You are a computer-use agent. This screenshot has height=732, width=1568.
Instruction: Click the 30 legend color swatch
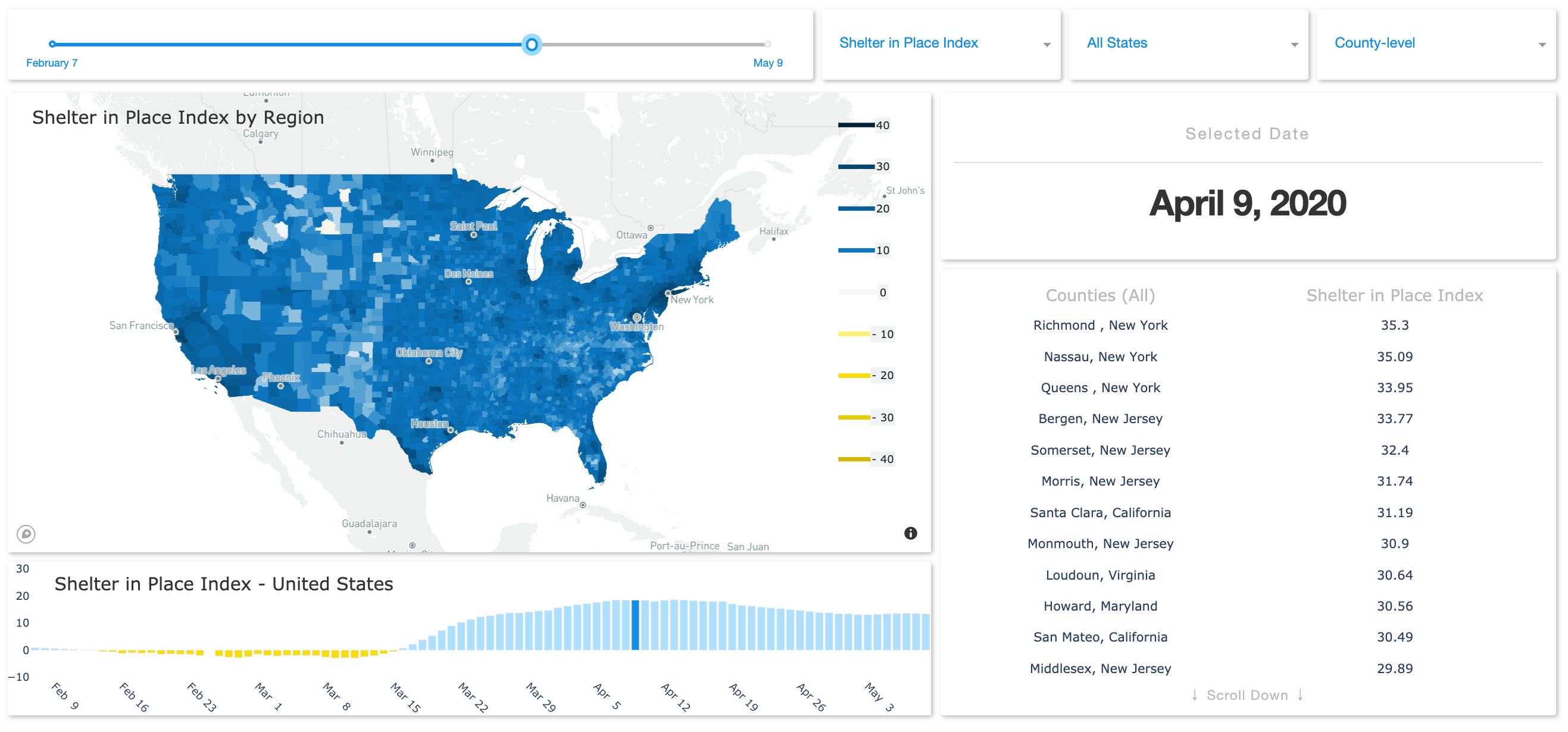click(856, 166)
